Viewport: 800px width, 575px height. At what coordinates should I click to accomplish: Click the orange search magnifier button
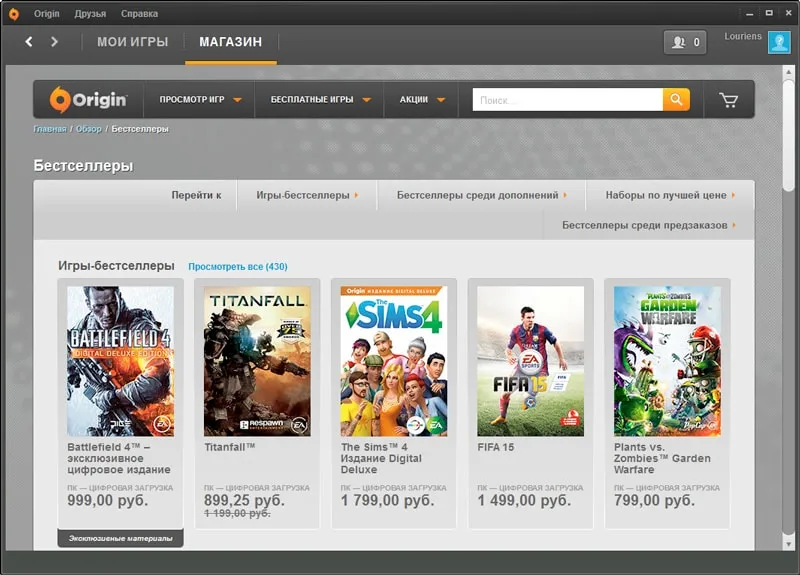click(x=676, y=99)
